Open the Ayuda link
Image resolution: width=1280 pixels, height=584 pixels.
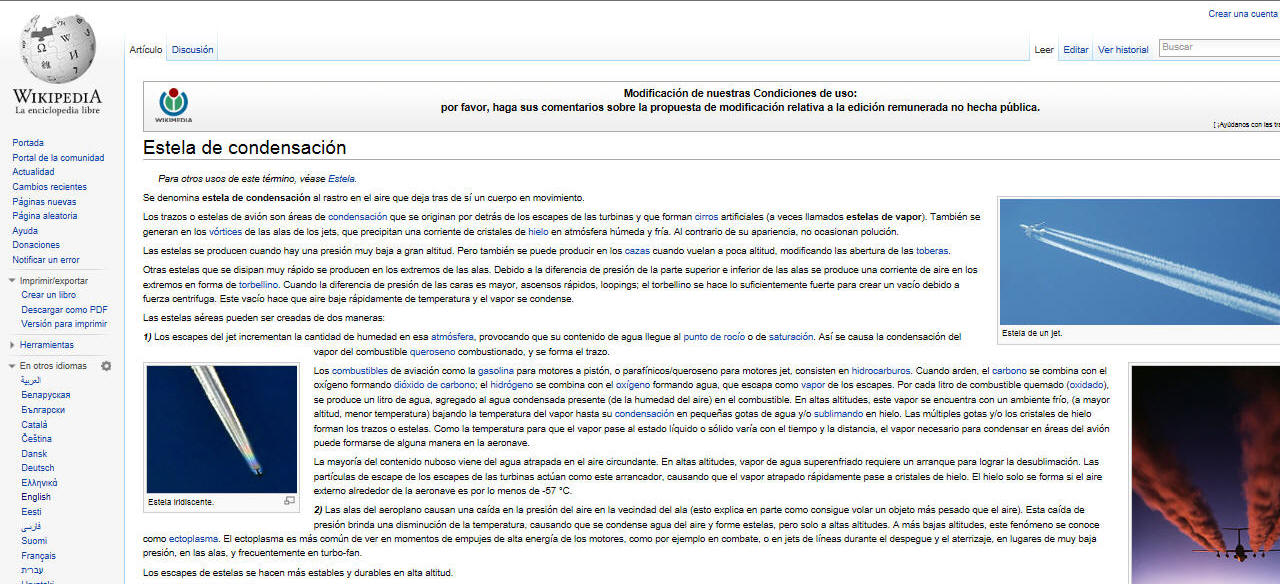(x=25, y=231)
